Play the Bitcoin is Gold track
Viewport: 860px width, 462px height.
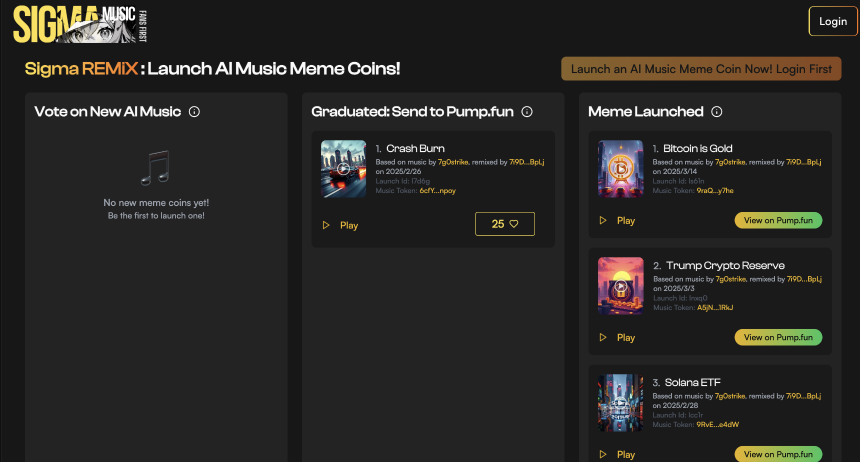point(617,220)
